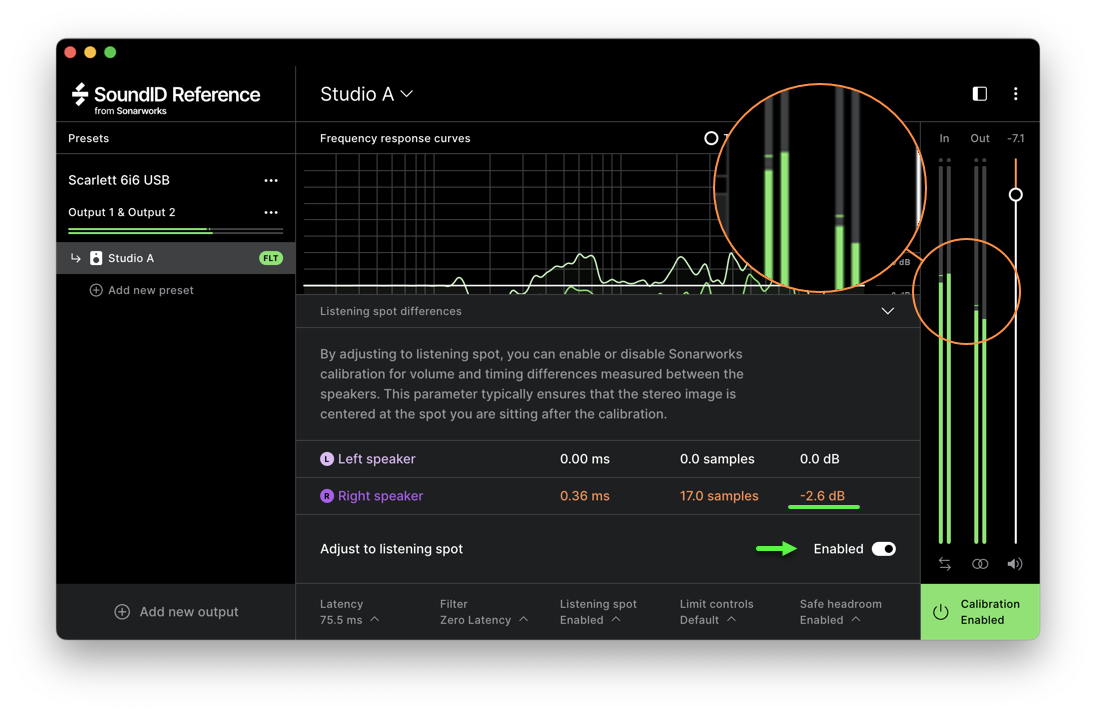Click the In meter label
Screen dimensions: 1098x713
[945, 139]
